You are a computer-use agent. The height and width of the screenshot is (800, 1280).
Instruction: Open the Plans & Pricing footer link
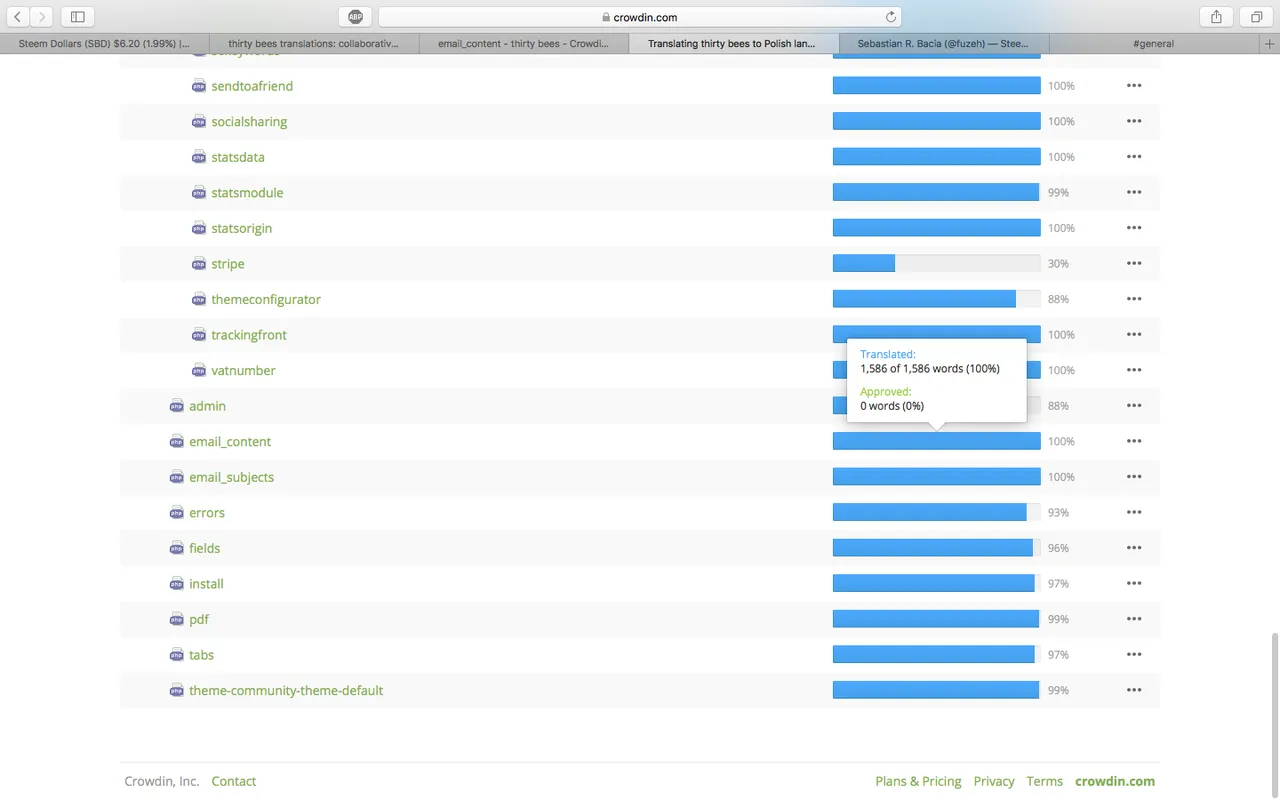[918, 781]
